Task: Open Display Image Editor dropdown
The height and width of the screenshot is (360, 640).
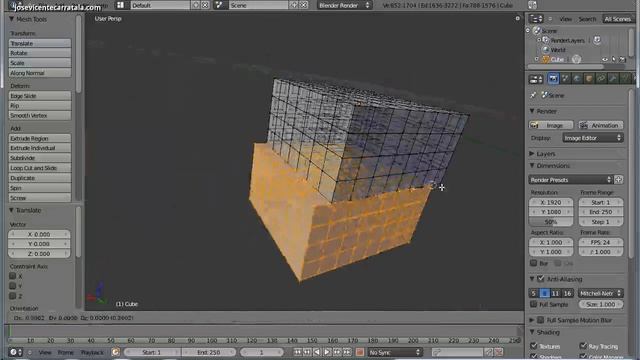Action: coord(593,138)
